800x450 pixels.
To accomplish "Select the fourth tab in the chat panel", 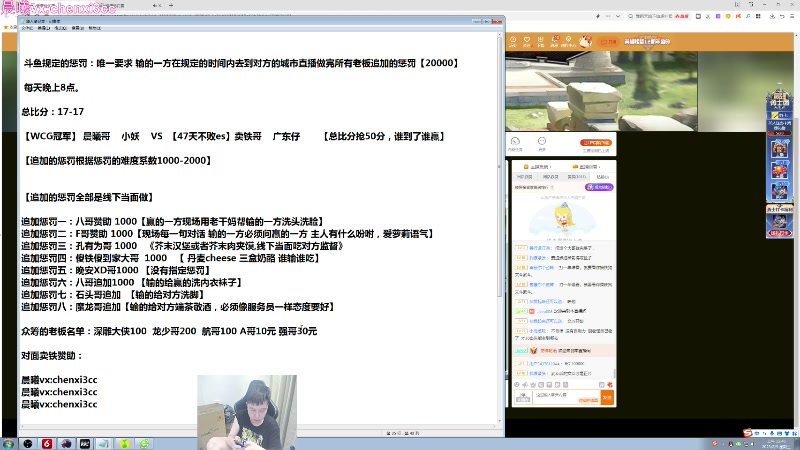I will tap(603, 177).
